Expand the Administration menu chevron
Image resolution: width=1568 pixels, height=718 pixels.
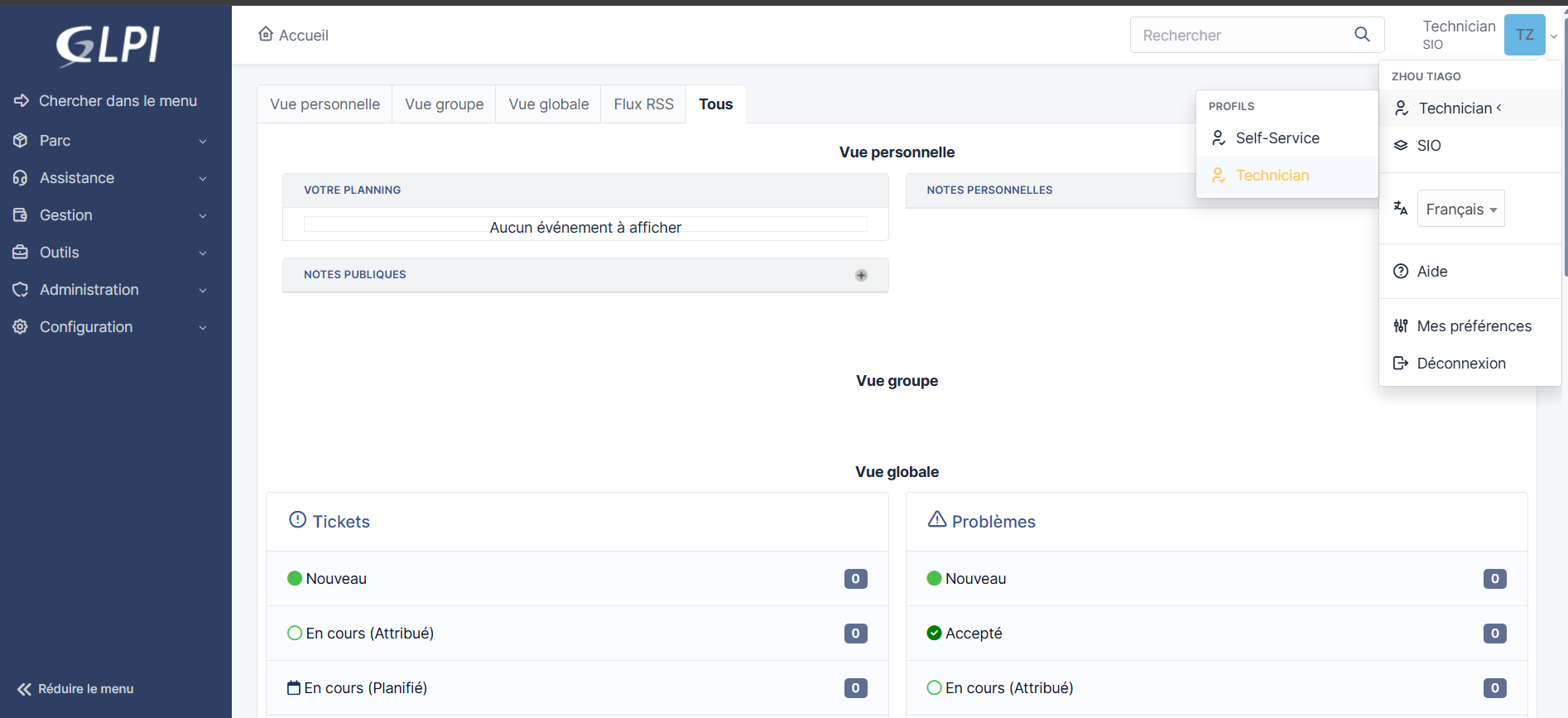[203, 291]
